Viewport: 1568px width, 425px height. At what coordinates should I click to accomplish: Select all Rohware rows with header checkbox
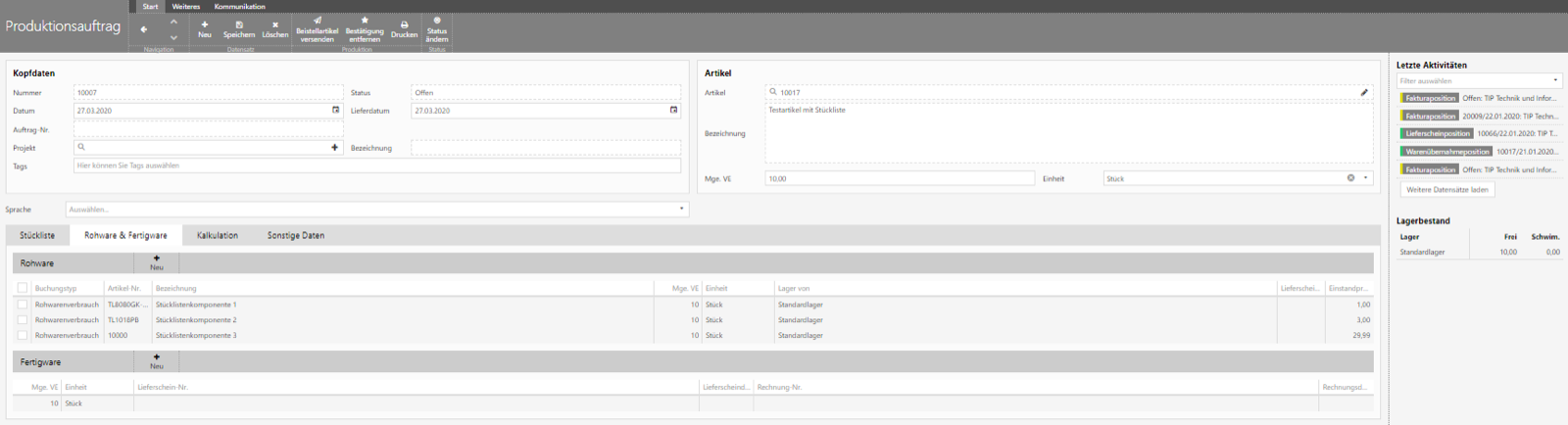23,288
